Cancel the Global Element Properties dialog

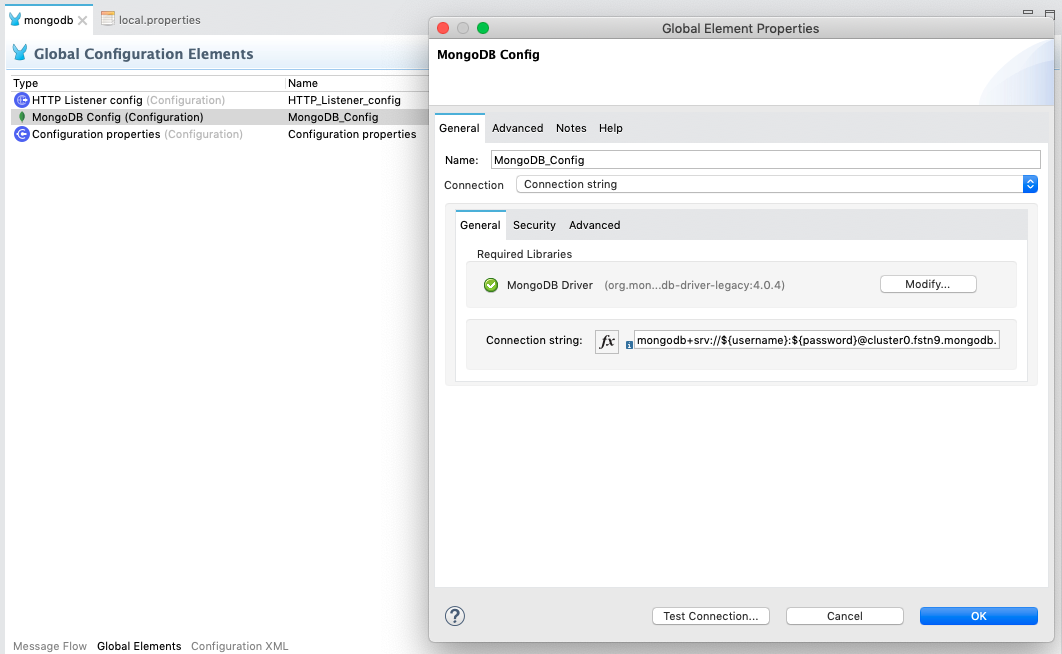[x=845, y=616]
